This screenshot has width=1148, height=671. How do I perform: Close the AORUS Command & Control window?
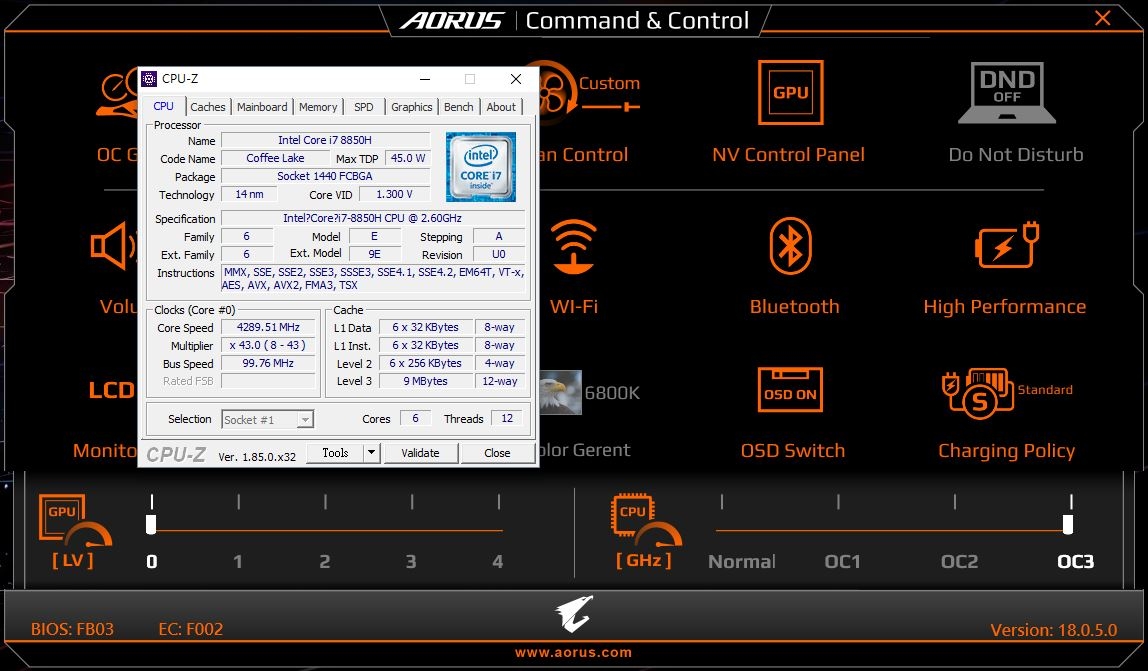pos(1102,18)
